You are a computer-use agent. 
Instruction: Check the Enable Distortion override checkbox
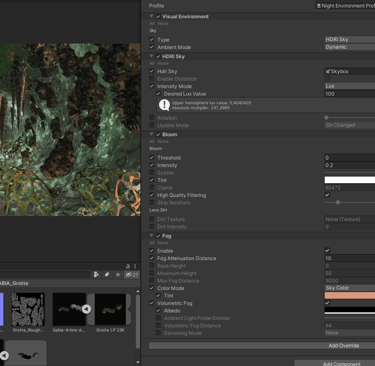click(152, 79)
